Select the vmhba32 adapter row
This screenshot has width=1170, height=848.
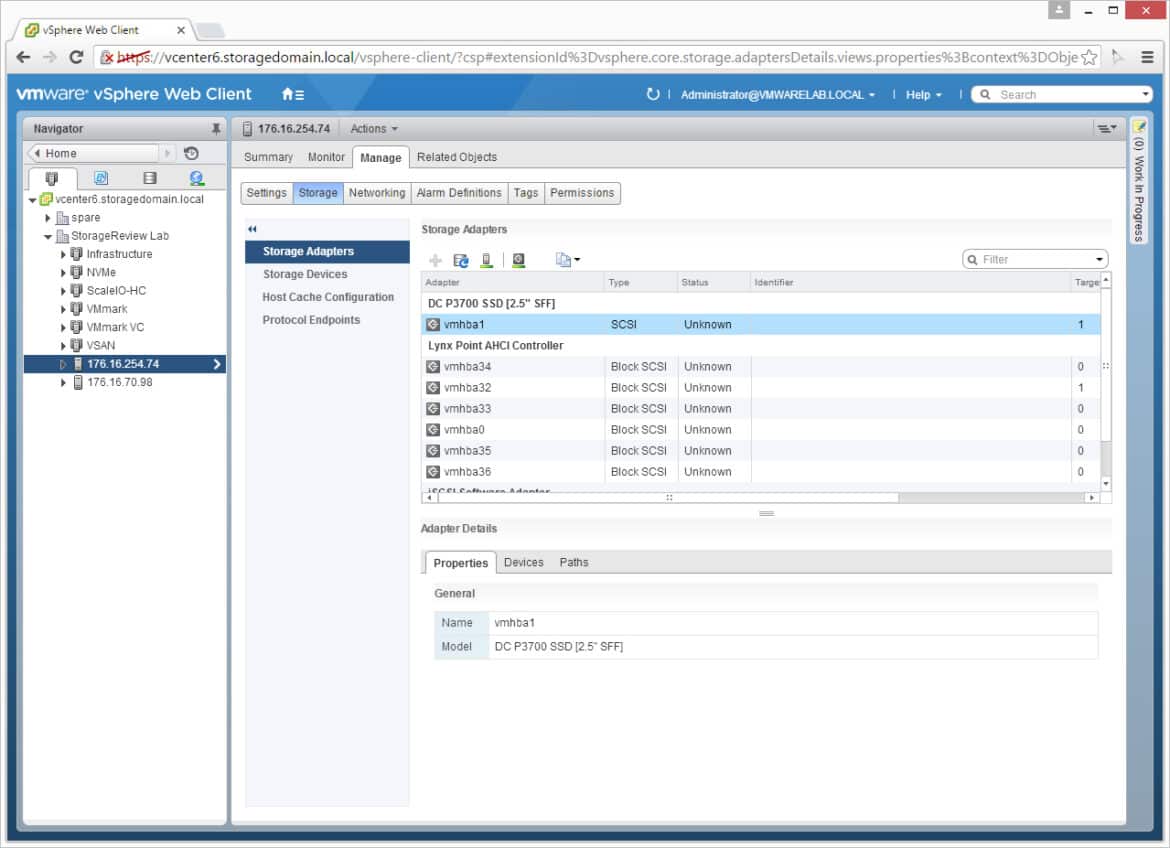point(760,388)
